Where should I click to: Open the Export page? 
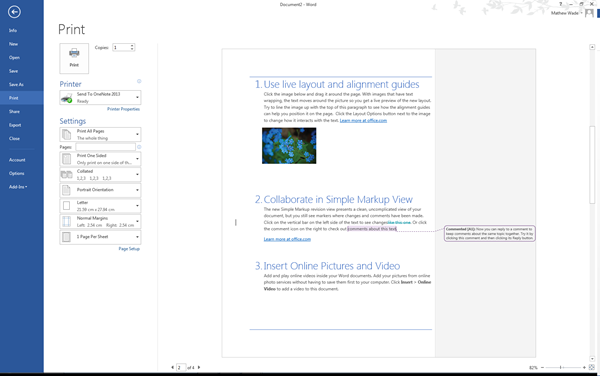(15, 125)
